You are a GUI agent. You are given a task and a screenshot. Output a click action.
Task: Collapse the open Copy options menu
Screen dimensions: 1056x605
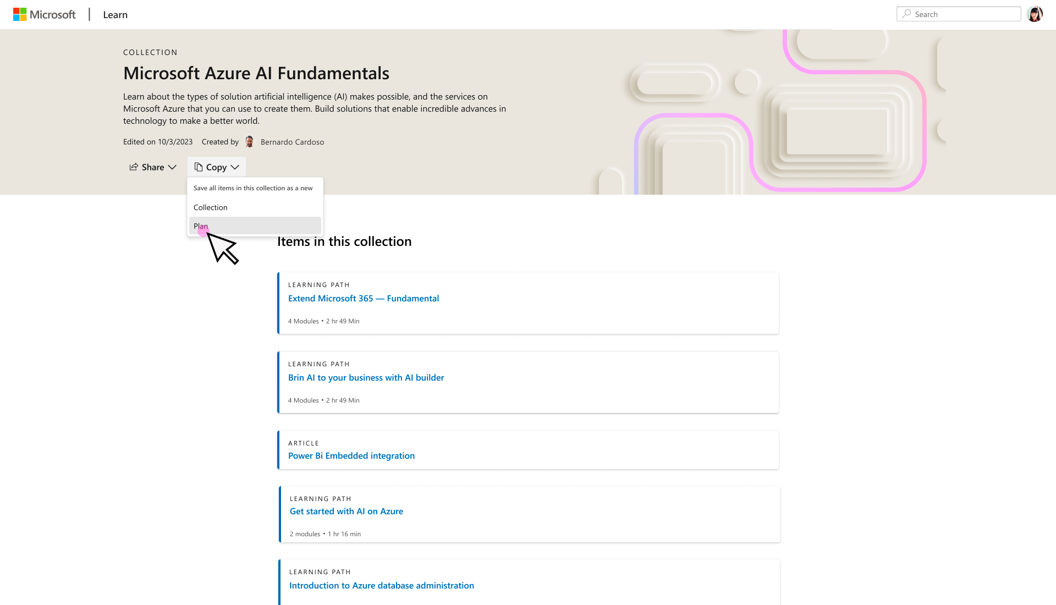[x=216, y=166]
